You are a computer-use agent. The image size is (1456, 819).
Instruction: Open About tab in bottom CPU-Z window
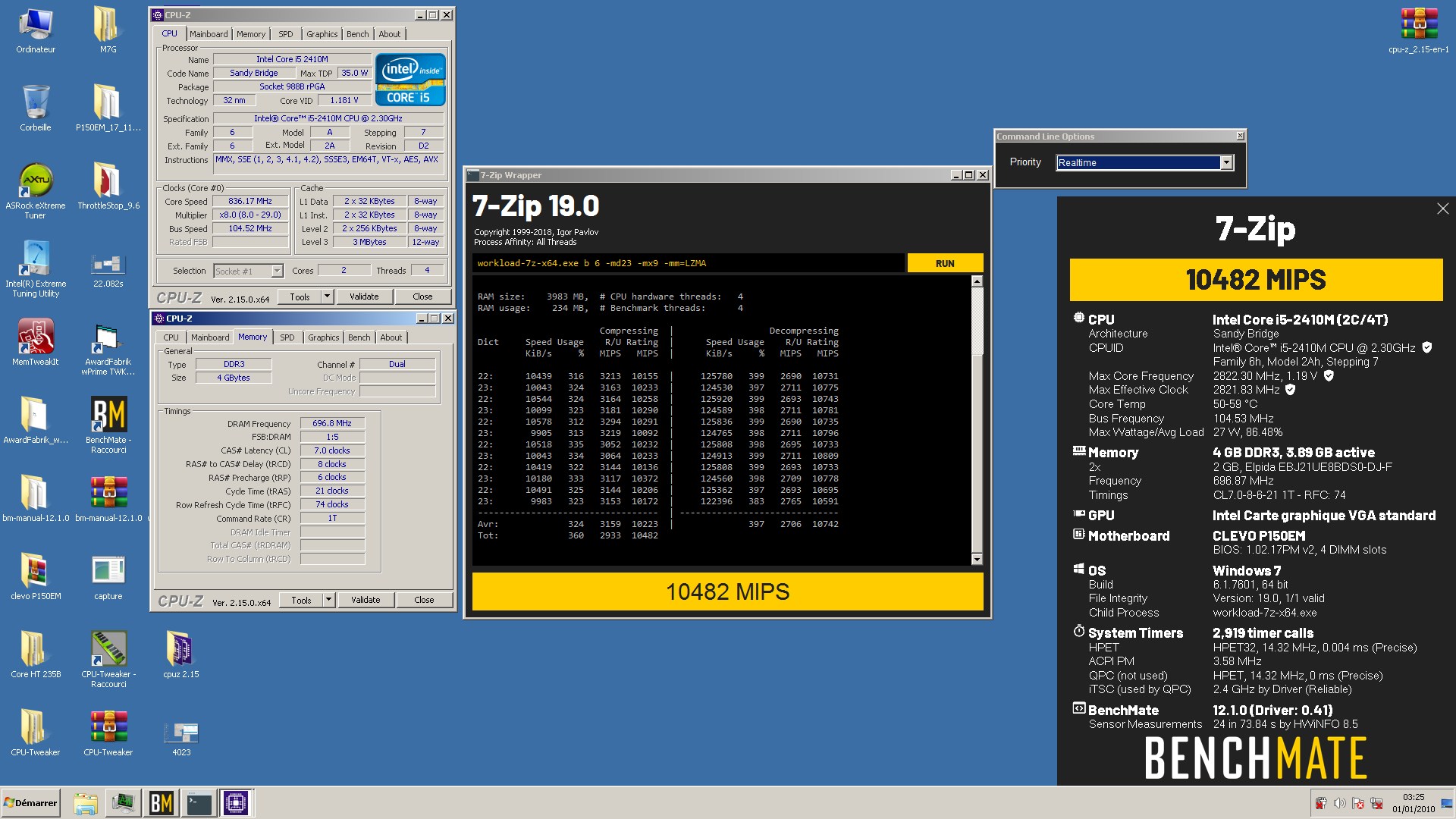(x=391, y=337)
